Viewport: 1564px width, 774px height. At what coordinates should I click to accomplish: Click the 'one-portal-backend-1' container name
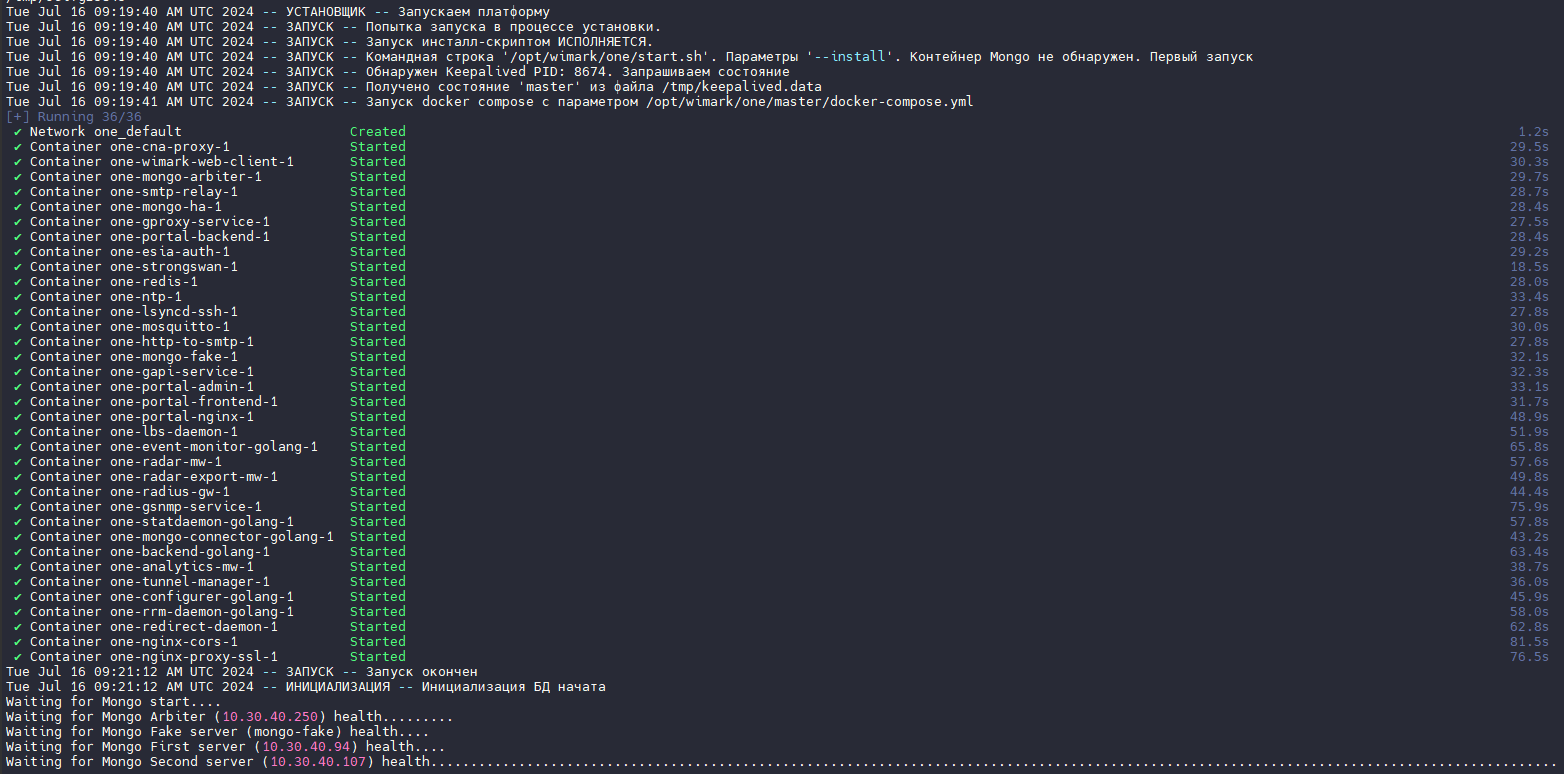coord(190,237)
